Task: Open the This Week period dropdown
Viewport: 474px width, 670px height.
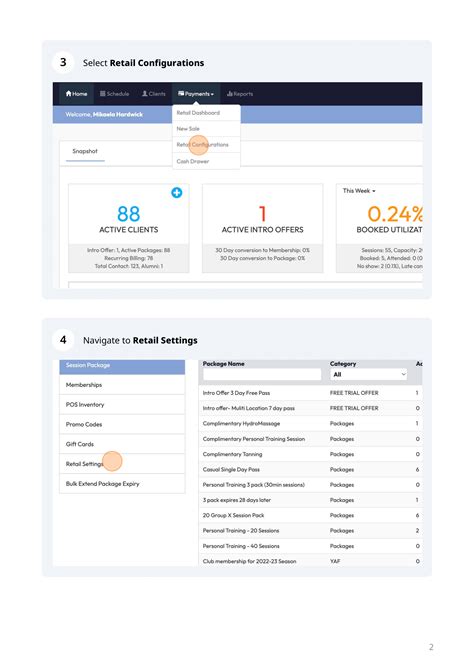Action: click(359, 191)
